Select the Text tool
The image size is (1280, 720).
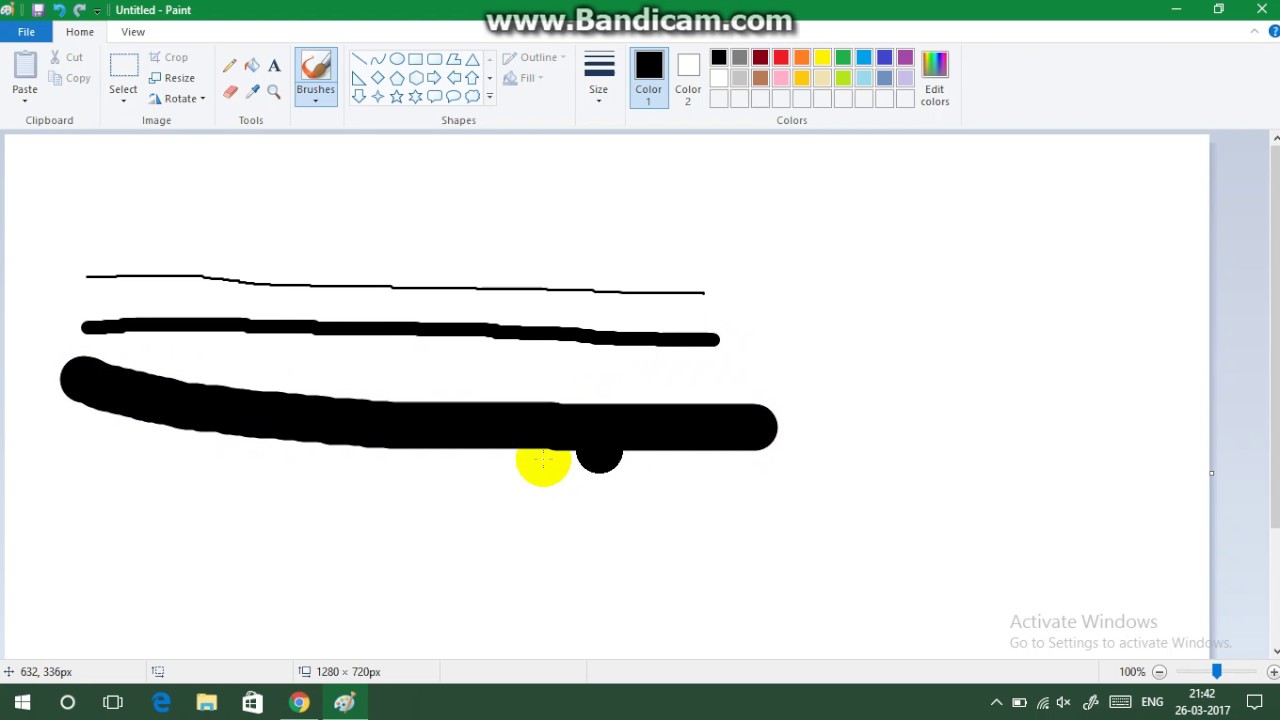pos(274,66)
